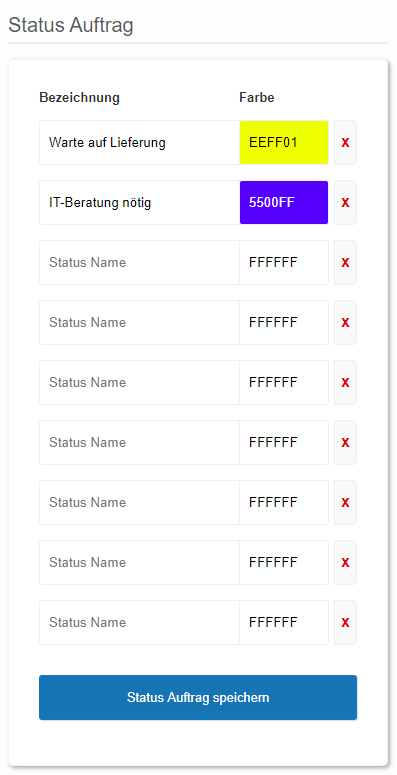Image resolution: width=397 pixels, height=775 pixels.
Task: Select the FFFFFF color field in last row
Action: click(x=284, y=622)
